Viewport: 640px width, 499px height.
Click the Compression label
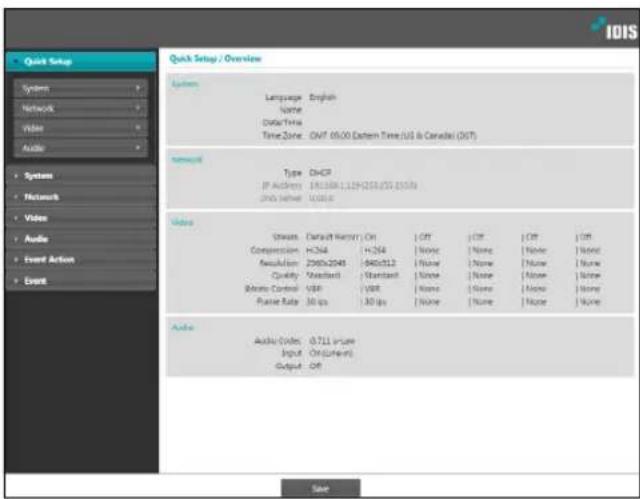pyautogui.click(x=274, y=250)
